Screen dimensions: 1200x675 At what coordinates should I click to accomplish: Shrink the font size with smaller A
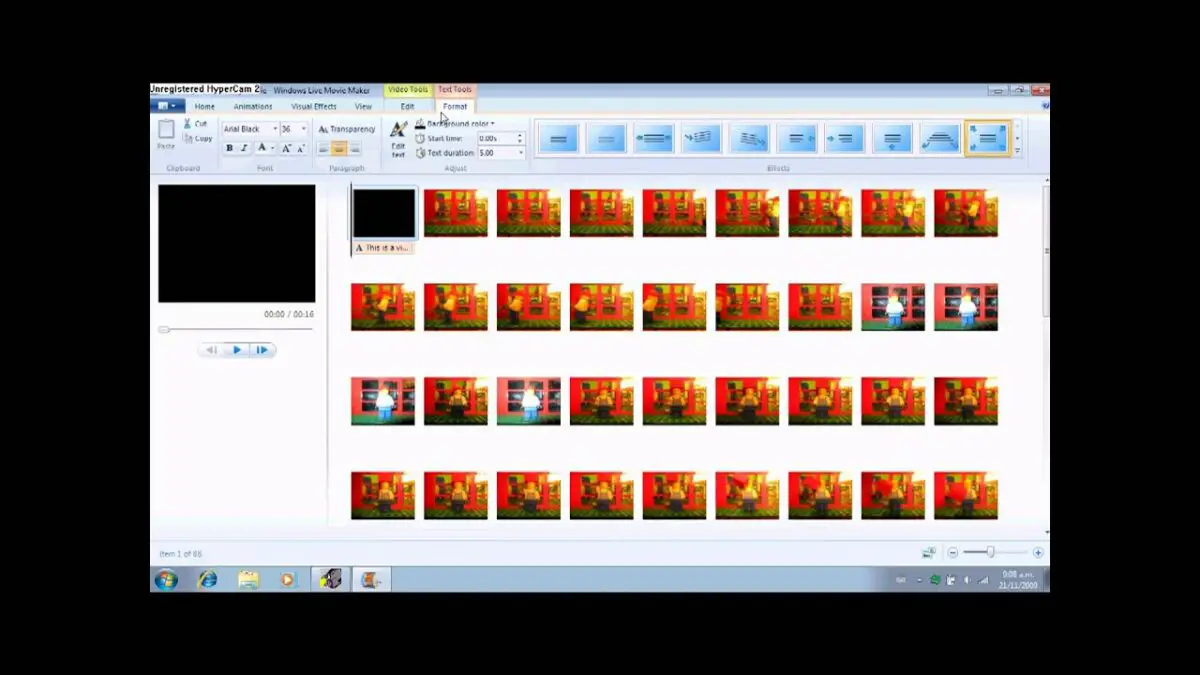(x=301, y=148)
